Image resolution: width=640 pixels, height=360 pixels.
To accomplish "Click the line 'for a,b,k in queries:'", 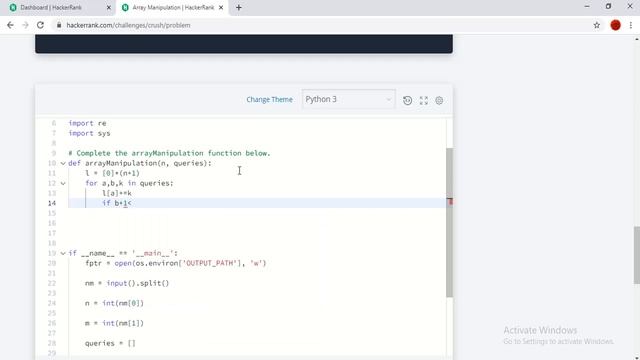I will (129, 183).
